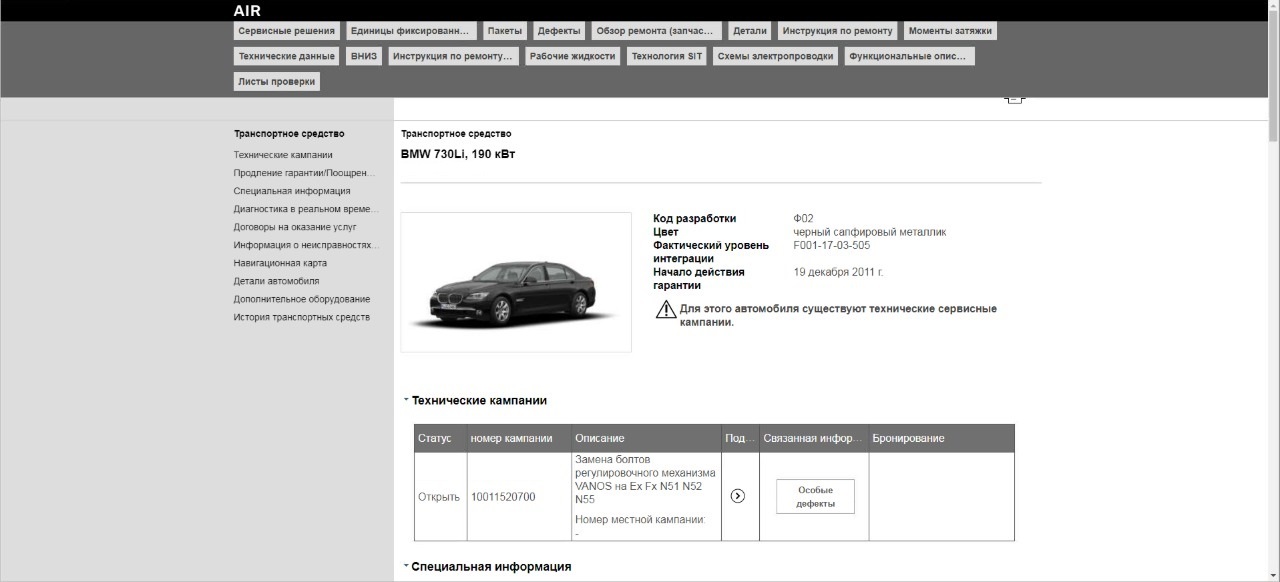Click the warning triangle icon near service campaigns notice

[x=666, y=310]
